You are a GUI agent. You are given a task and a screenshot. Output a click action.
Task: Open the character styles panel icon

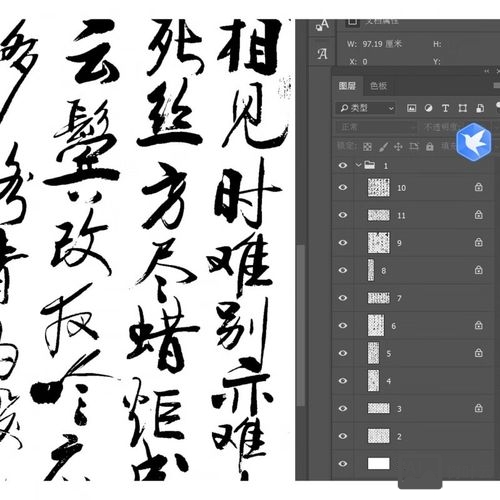[322, 25]
